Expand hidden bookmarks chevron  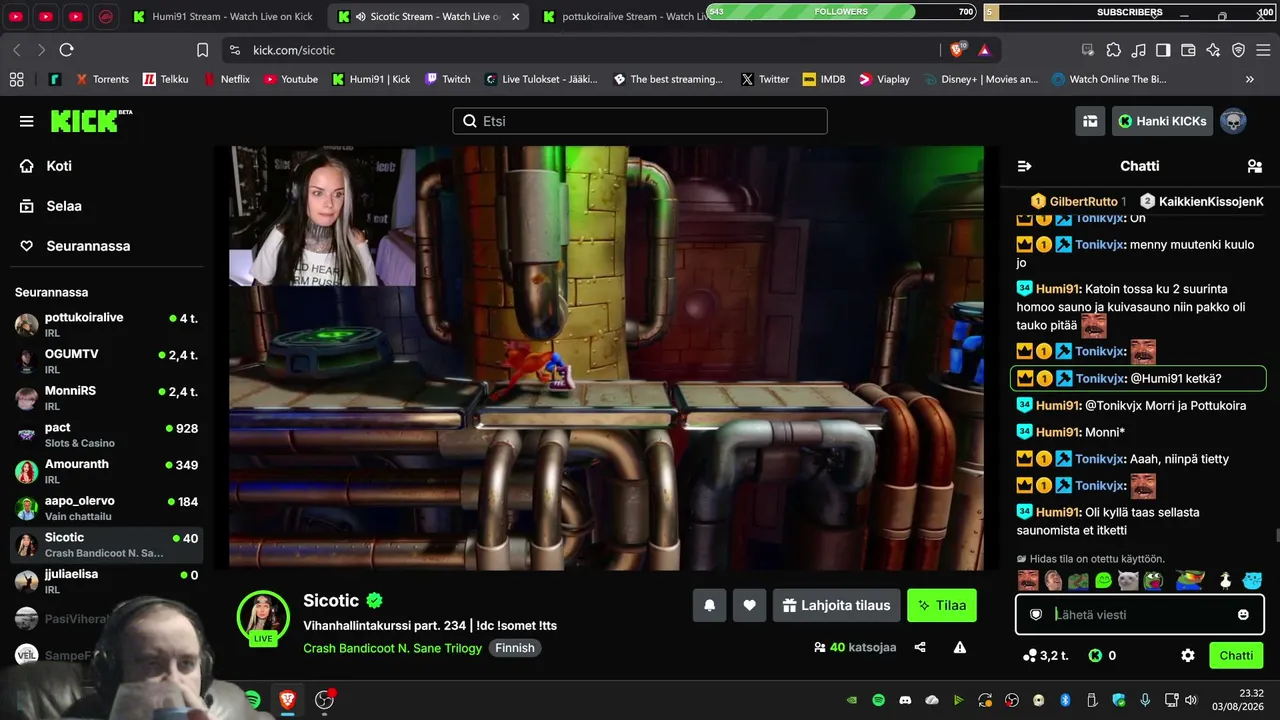coord(1250,79)
